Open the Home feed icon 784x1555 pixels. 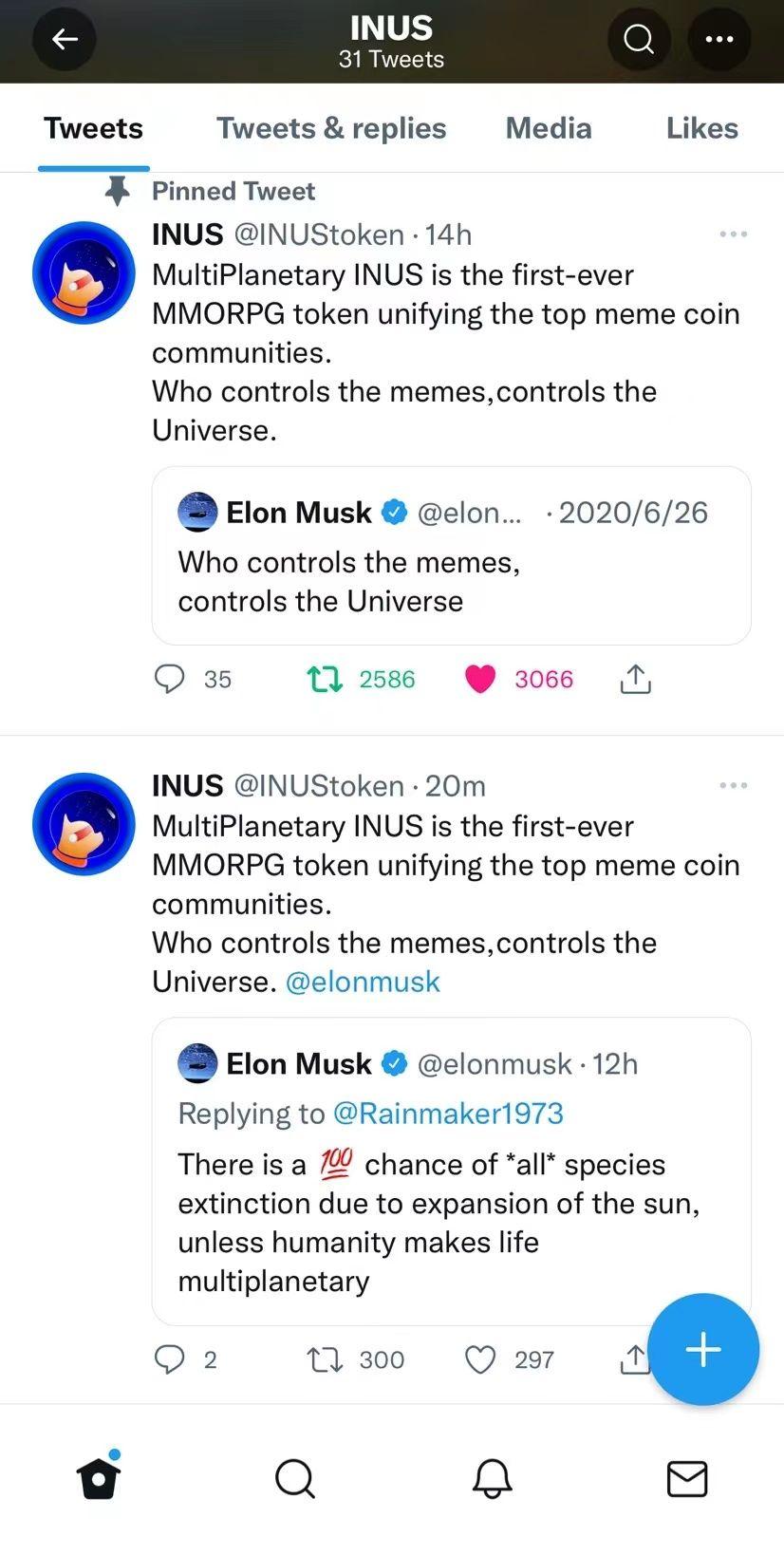99,1477
